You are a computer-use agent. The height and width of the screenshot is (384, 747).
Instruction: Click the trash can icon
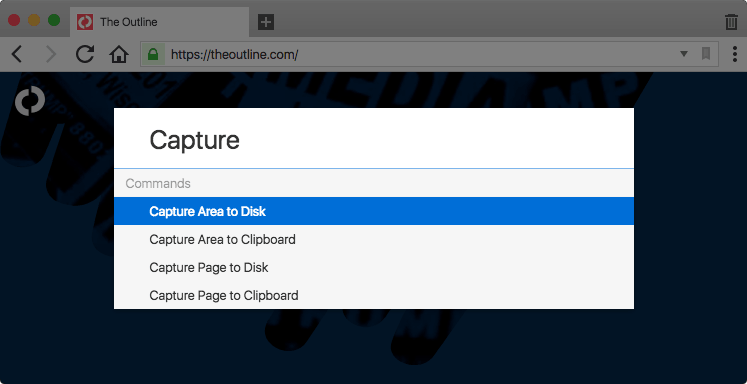coord(730,22)
